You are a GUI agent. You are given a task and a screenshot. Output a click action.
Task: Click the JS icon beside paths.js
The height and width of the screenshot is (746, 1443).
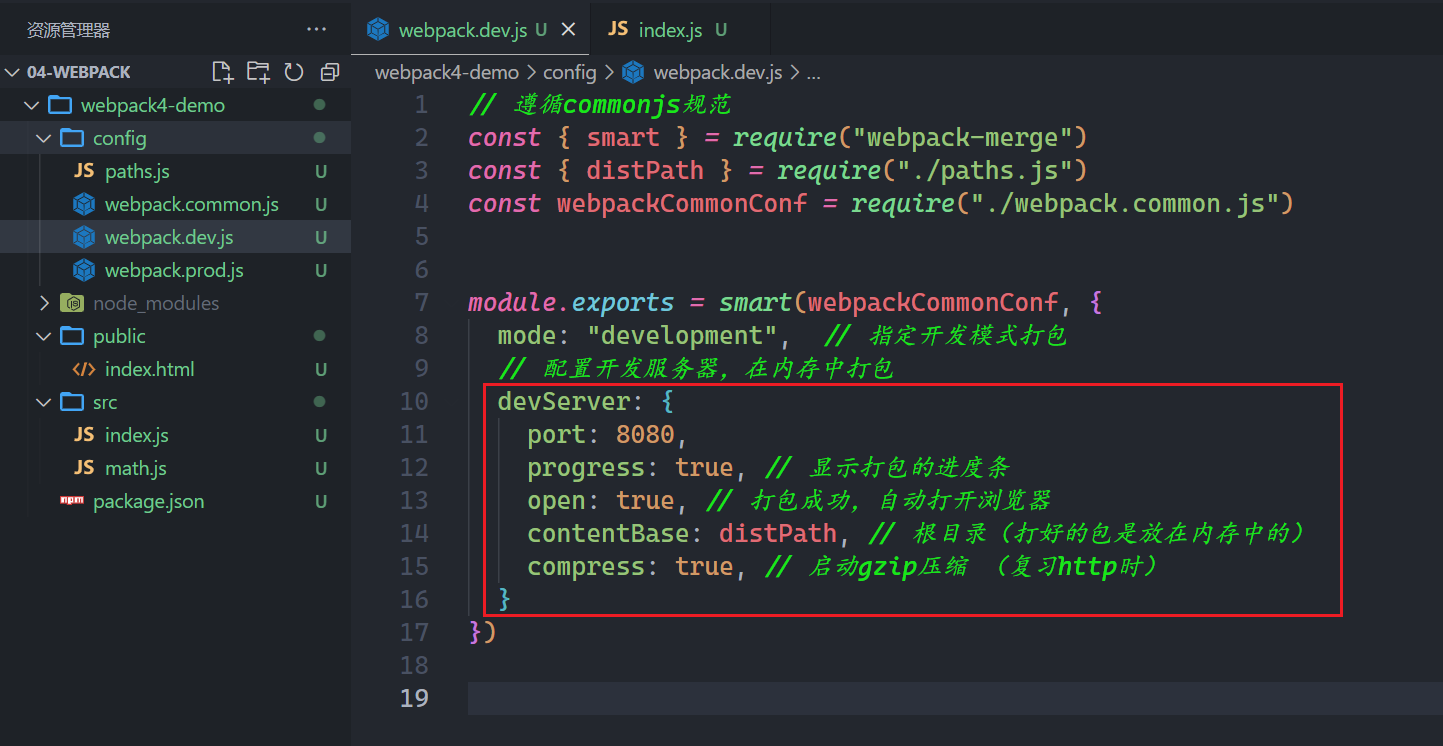(x=84, y=171)
